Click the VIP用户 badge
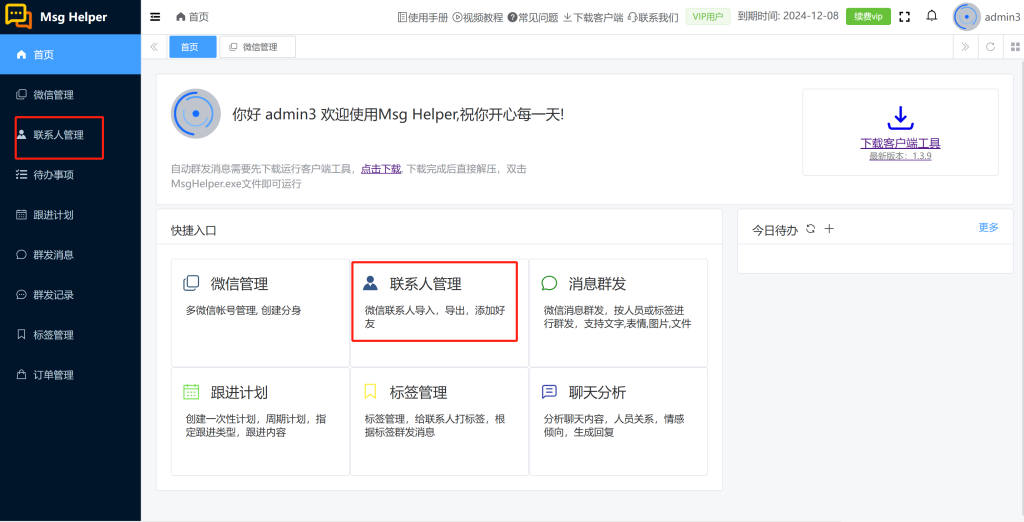The width and height of the screenshot is (1024, 522). [x=708, y=17]
